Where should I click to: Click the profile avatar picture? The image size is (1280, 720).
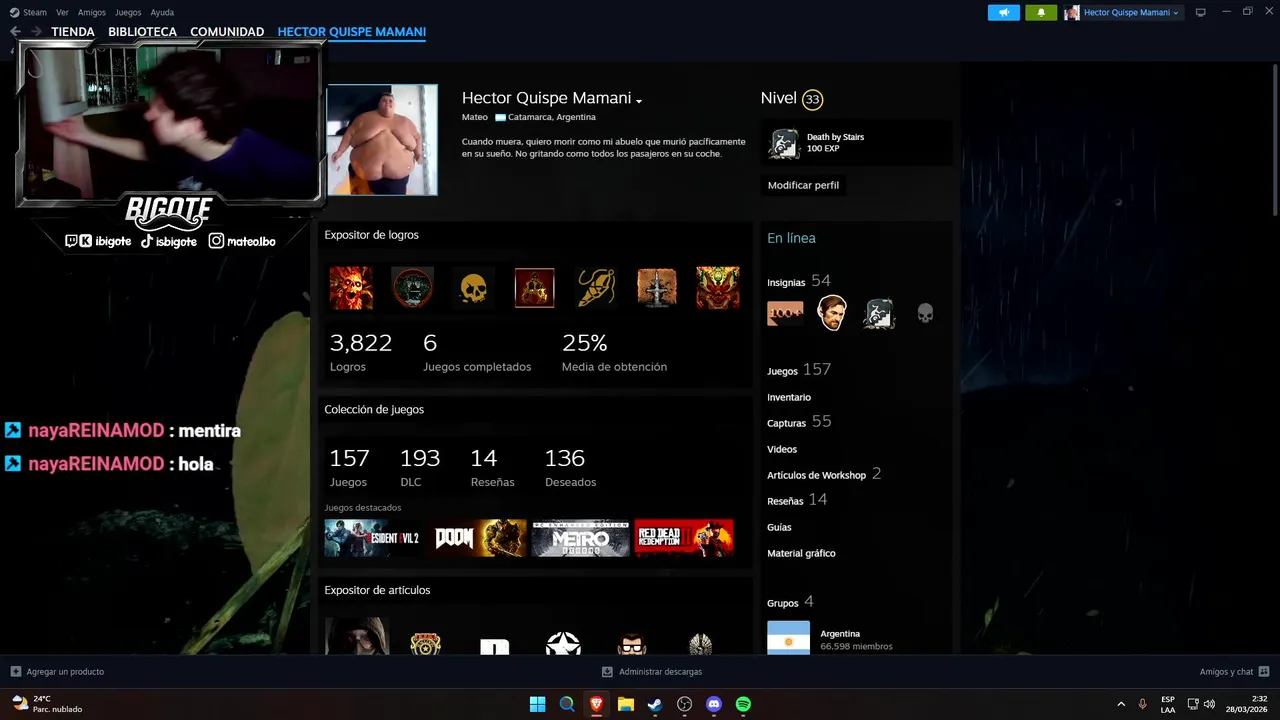click(x=382, y=139)
